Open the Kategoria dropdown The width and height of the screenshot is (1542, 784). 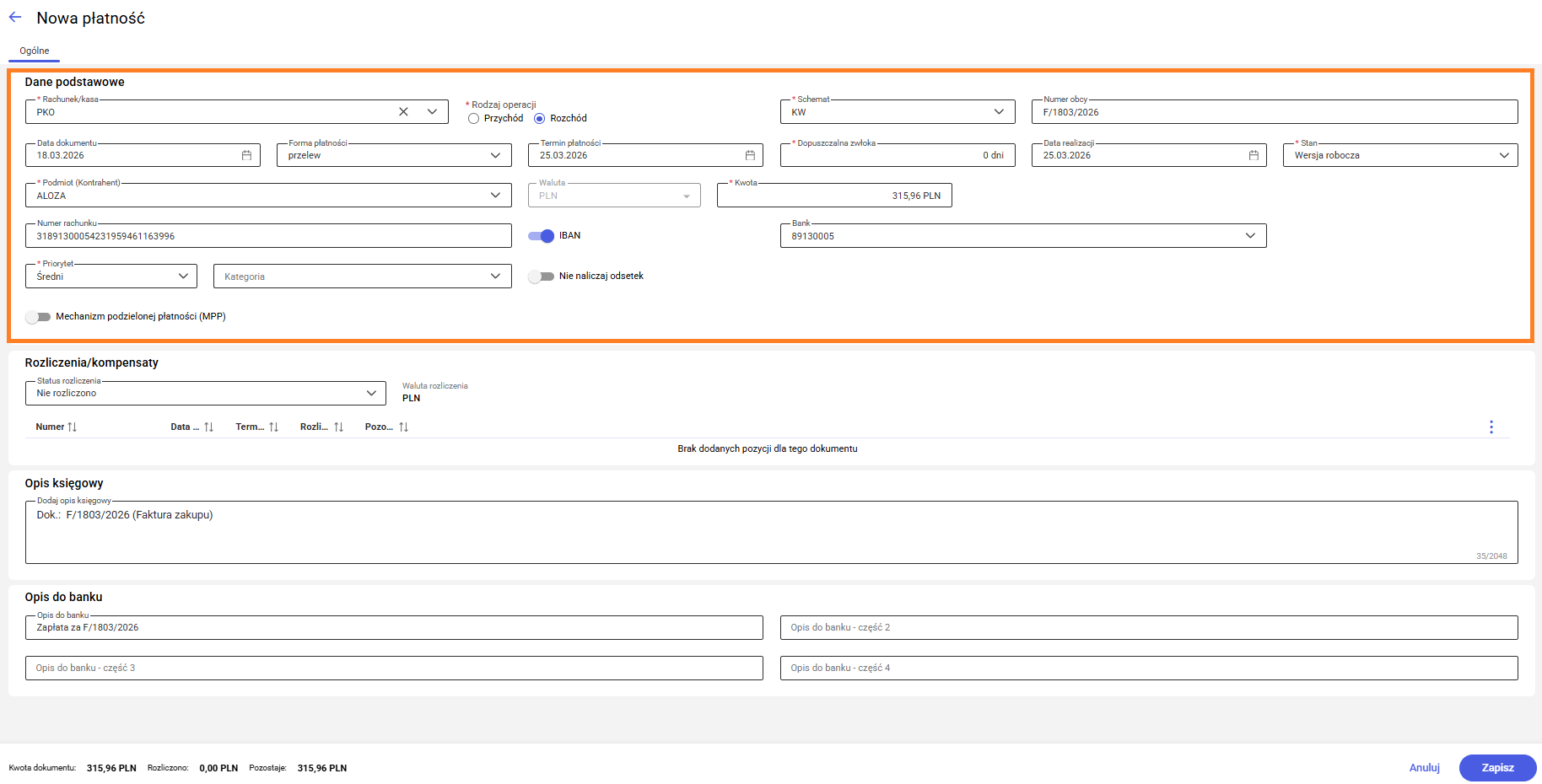(495, 277)
